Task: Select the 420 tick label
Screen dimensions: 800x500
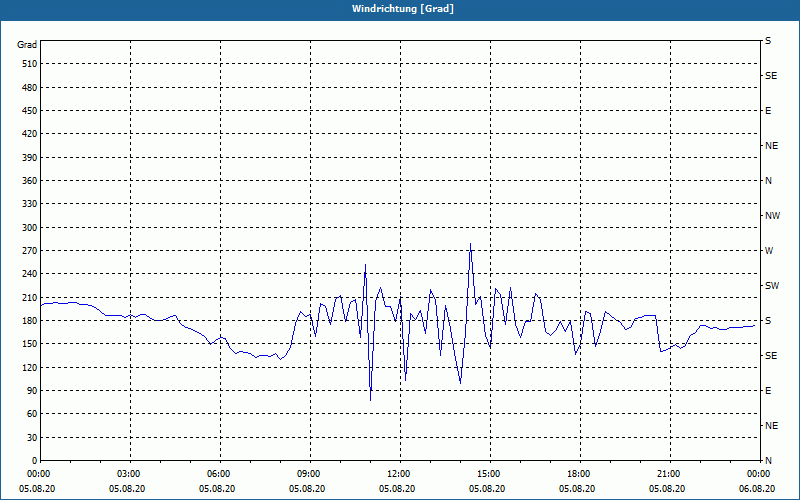Action: (x=30, y=134)
